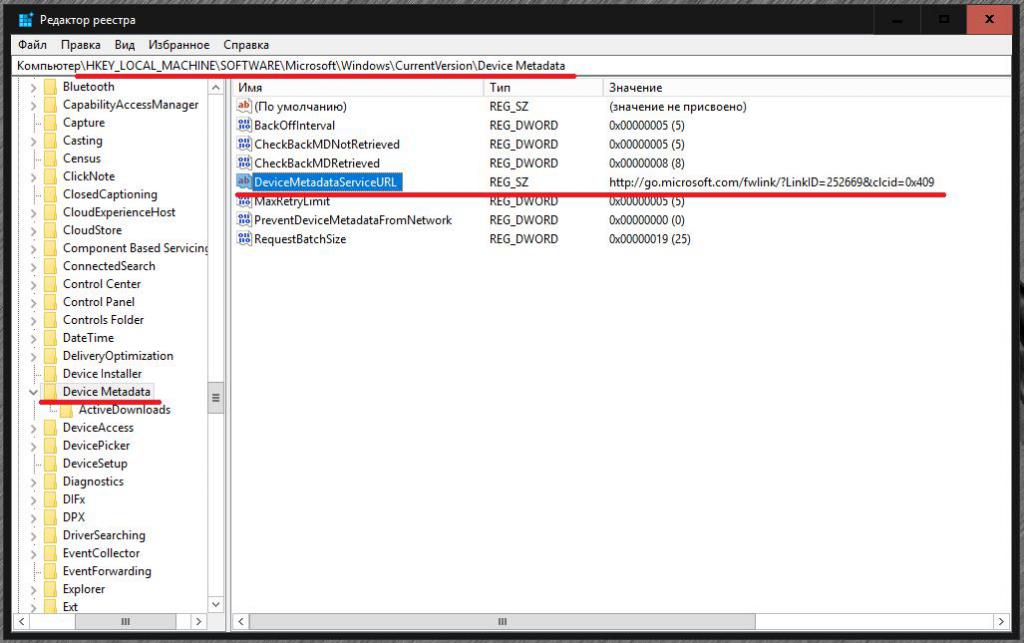1024x643 pixels.
Task: Expand the ClickNote key
Action: point(33,176)
